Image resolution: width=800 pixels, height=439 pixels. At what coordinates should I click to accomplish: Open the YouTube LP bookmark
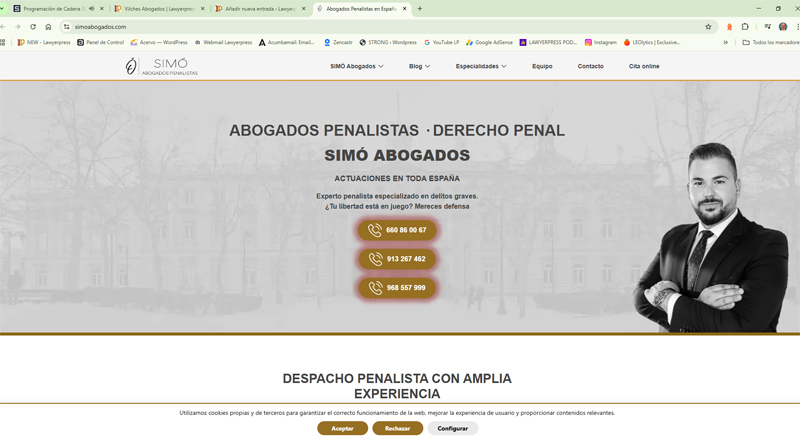point(441,42)
